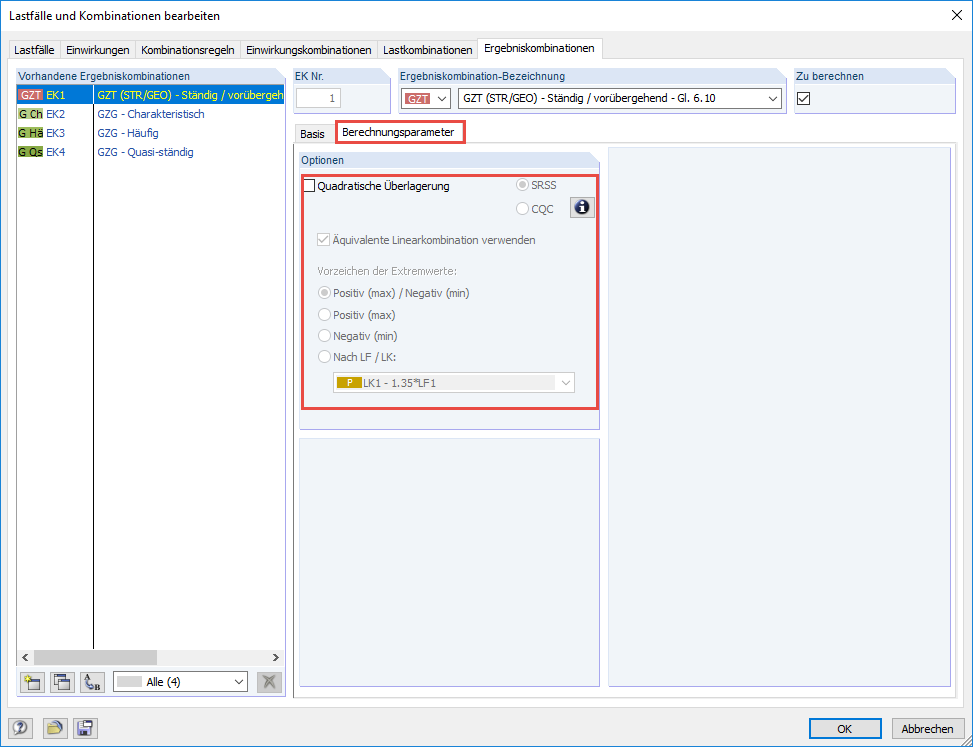Click the list's horizontal scrollbar thumb
The height and width of the screenshot is (747, 973).
pyautogui.click(x=96, y=658)
